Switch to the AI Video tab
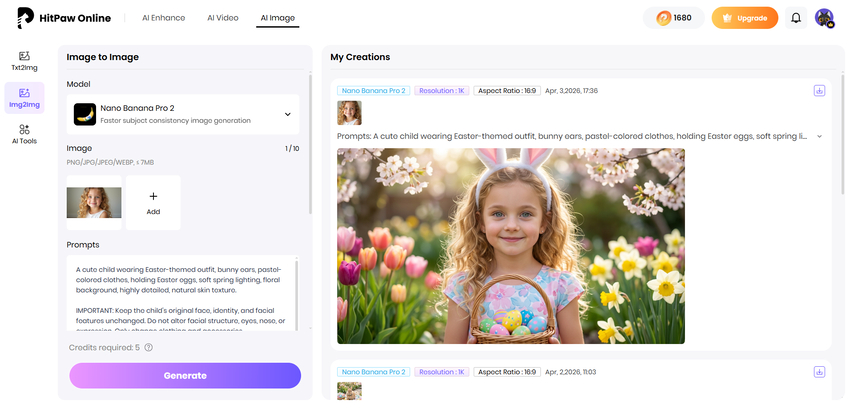This screenshot has width=854, height=409. tap(223, 18)
